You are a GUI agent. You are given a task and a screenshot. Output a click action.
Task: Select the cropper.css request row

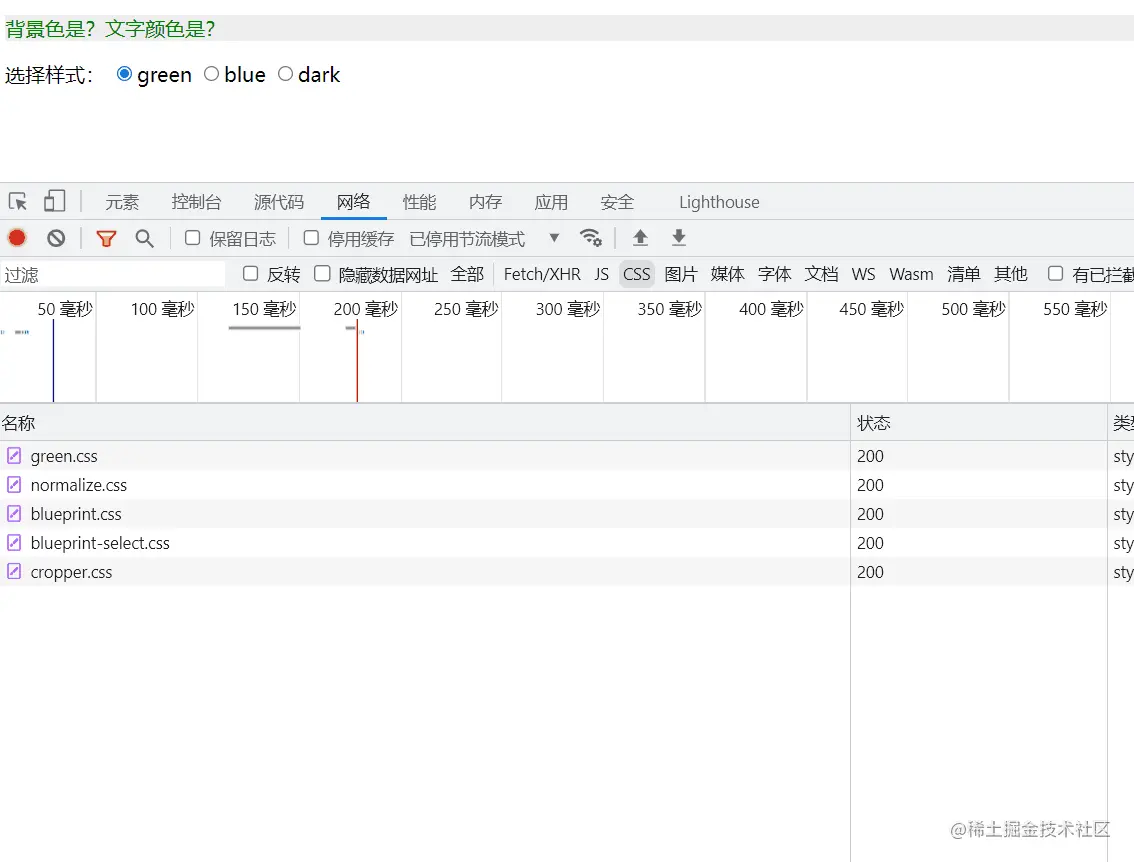(567, 571)
